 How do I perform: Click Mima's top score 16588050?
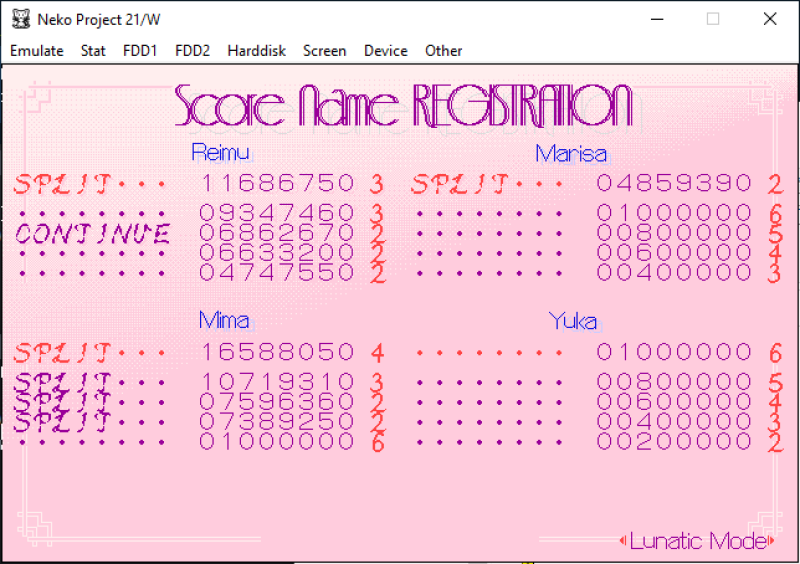click(x=278, y=352)
